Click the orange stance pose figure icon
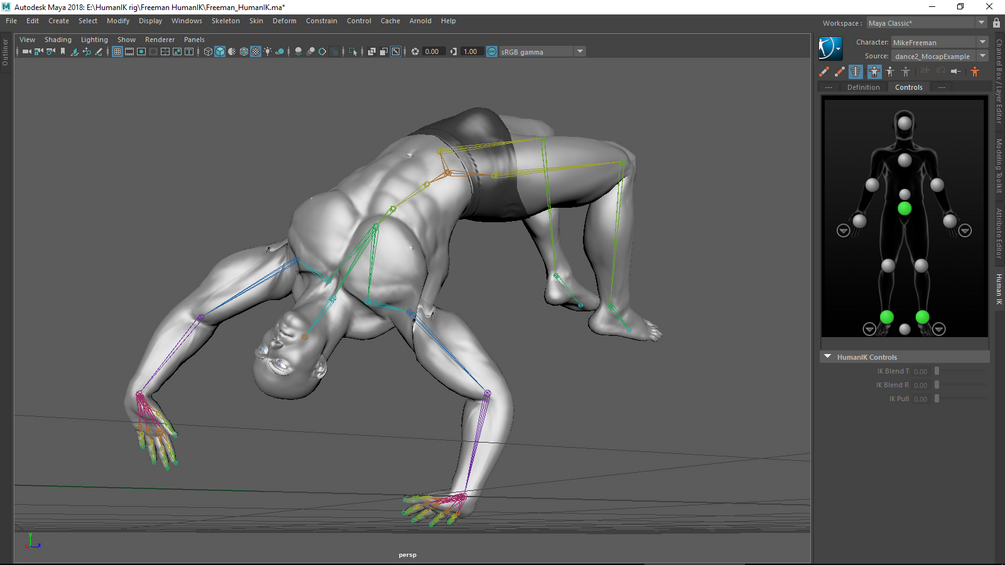 [975, 72]
